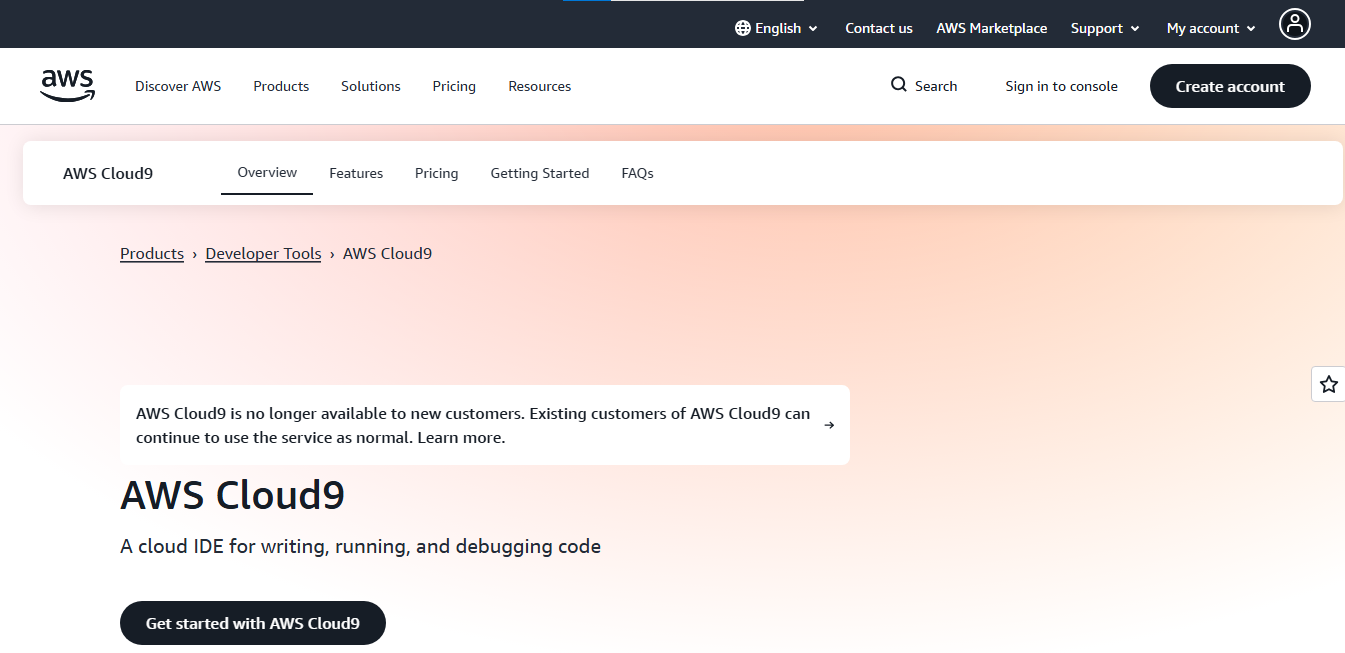Screen dimensions: 1345x653
Task: Open the AWS Cloud9 Pricing tab
Action: coord(436,173)
